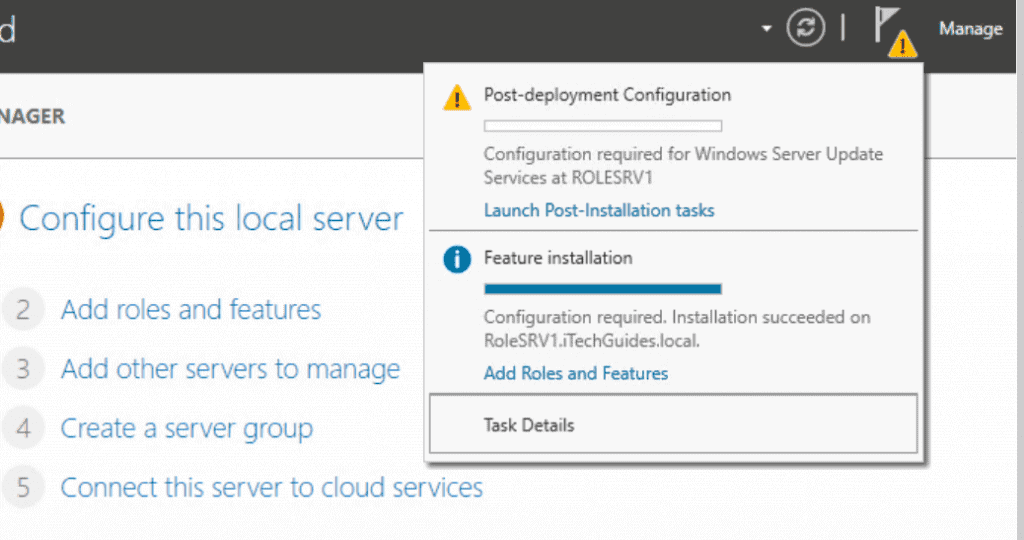Launch Post-Installation tasks link
The image size is (1024, 540).
pos(599,210)
